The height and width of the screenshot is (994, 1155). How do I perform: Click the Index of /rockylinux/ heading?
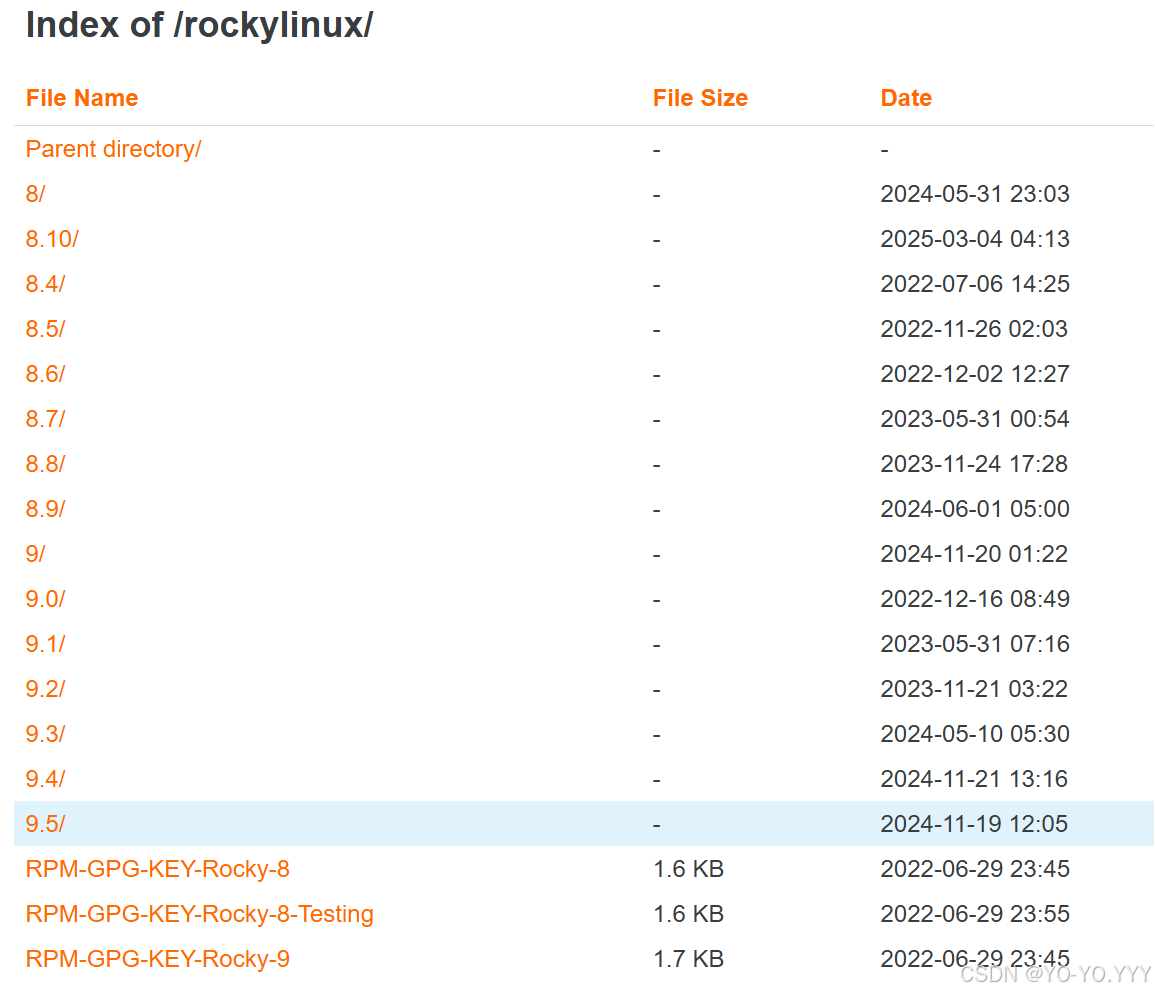[x=200, y=25]
